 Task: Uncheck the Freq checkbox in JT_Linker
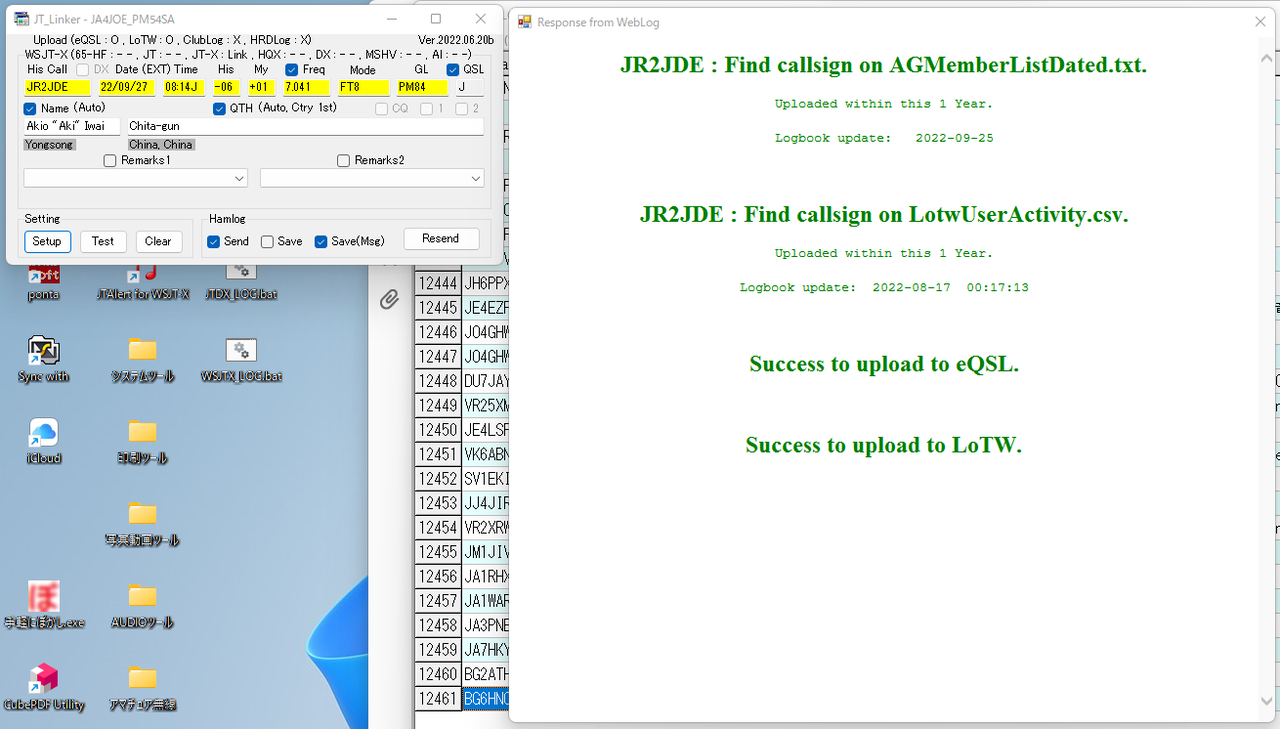pos(291,70)
